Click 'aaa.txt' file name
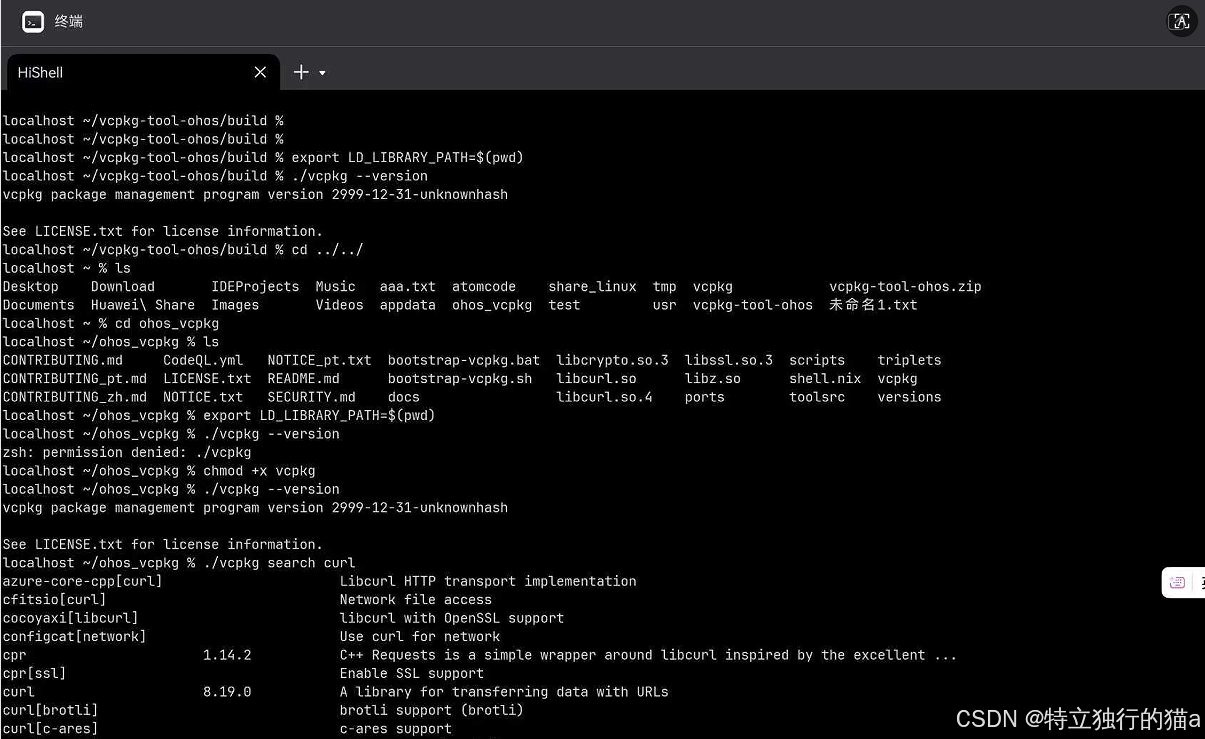This screenshot has width=1205, height=739. pos(408,286)
